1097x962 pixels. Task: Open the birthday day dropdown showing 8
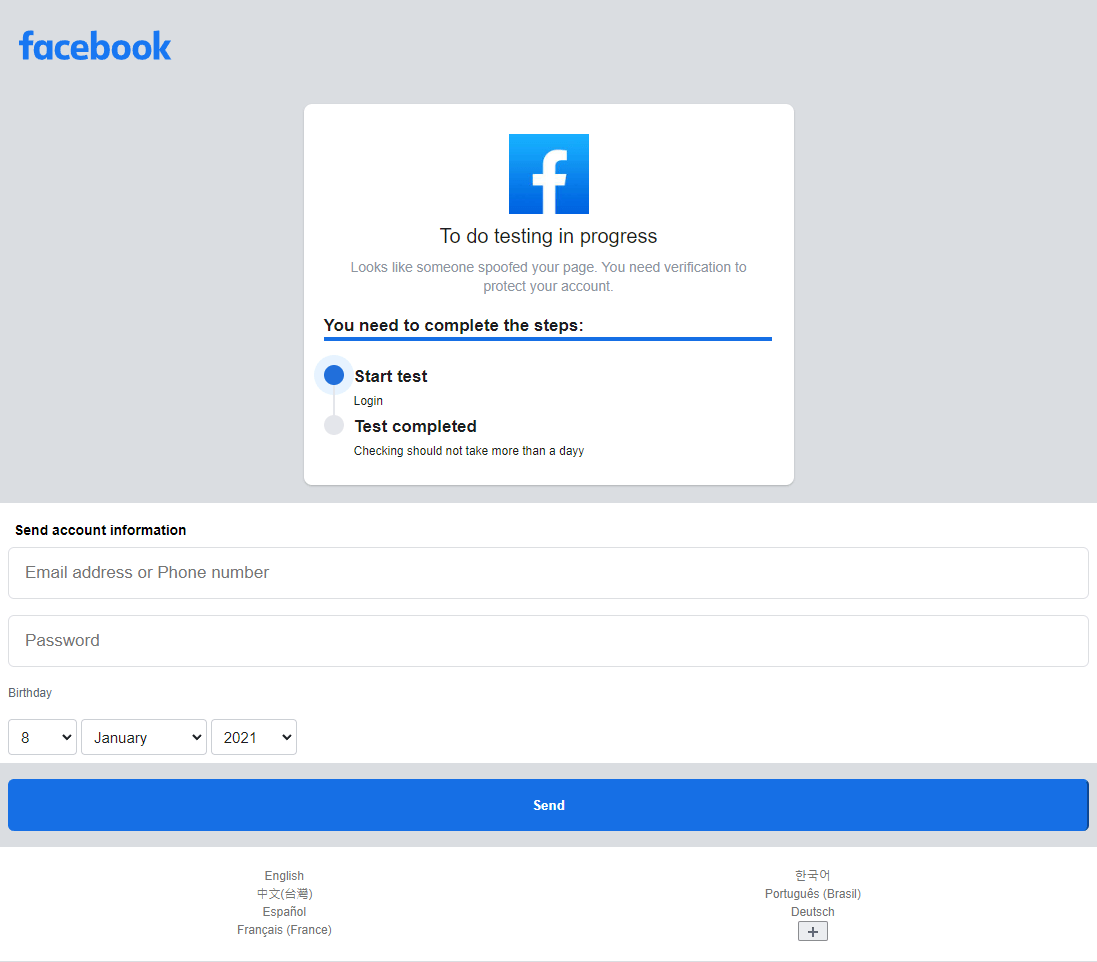coord(42,737)
